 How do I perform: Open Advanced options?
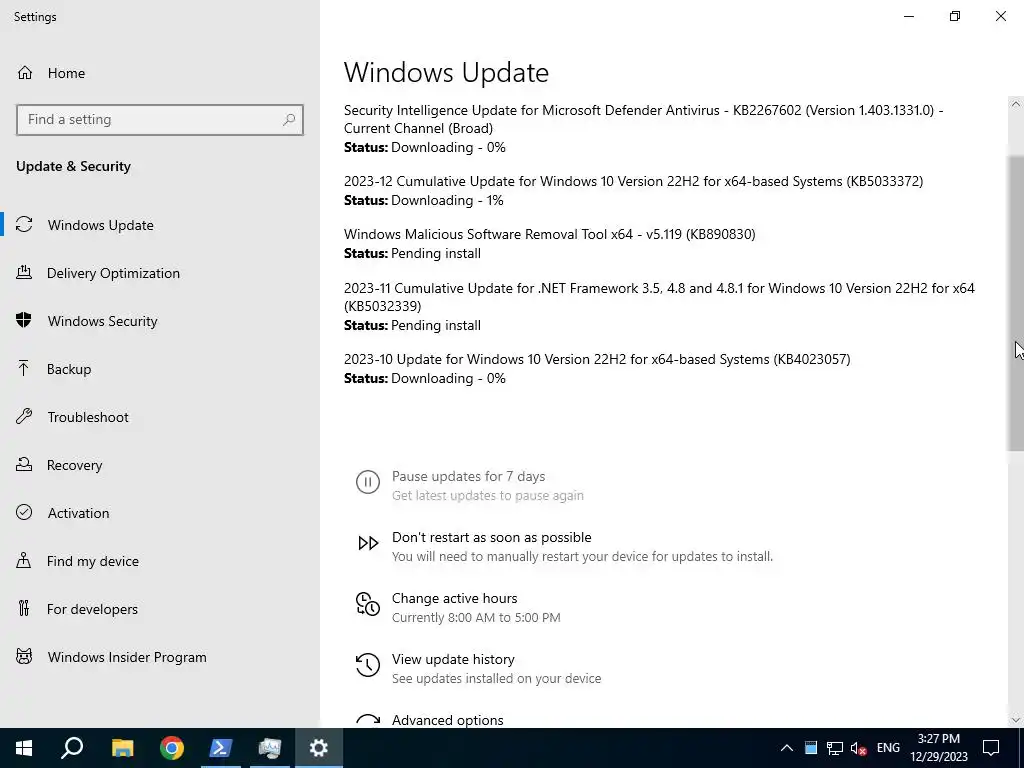click(x=447, y=720)
